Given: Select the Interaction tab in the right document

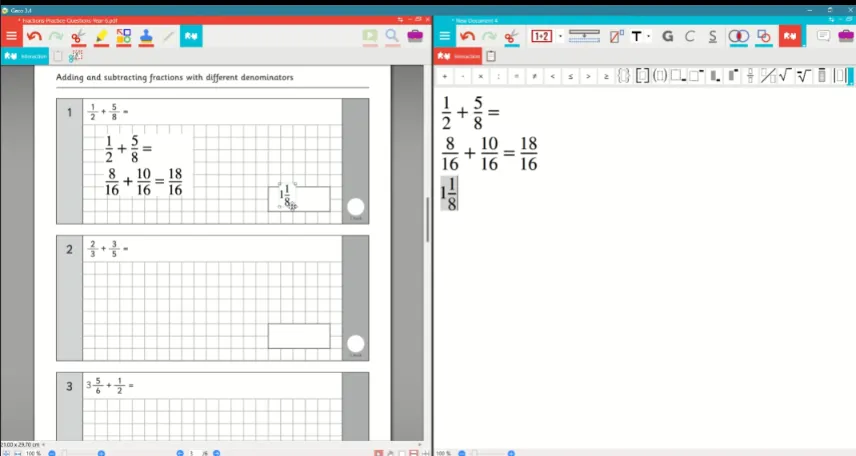Looking at the screenshot, I should point(459,56).
